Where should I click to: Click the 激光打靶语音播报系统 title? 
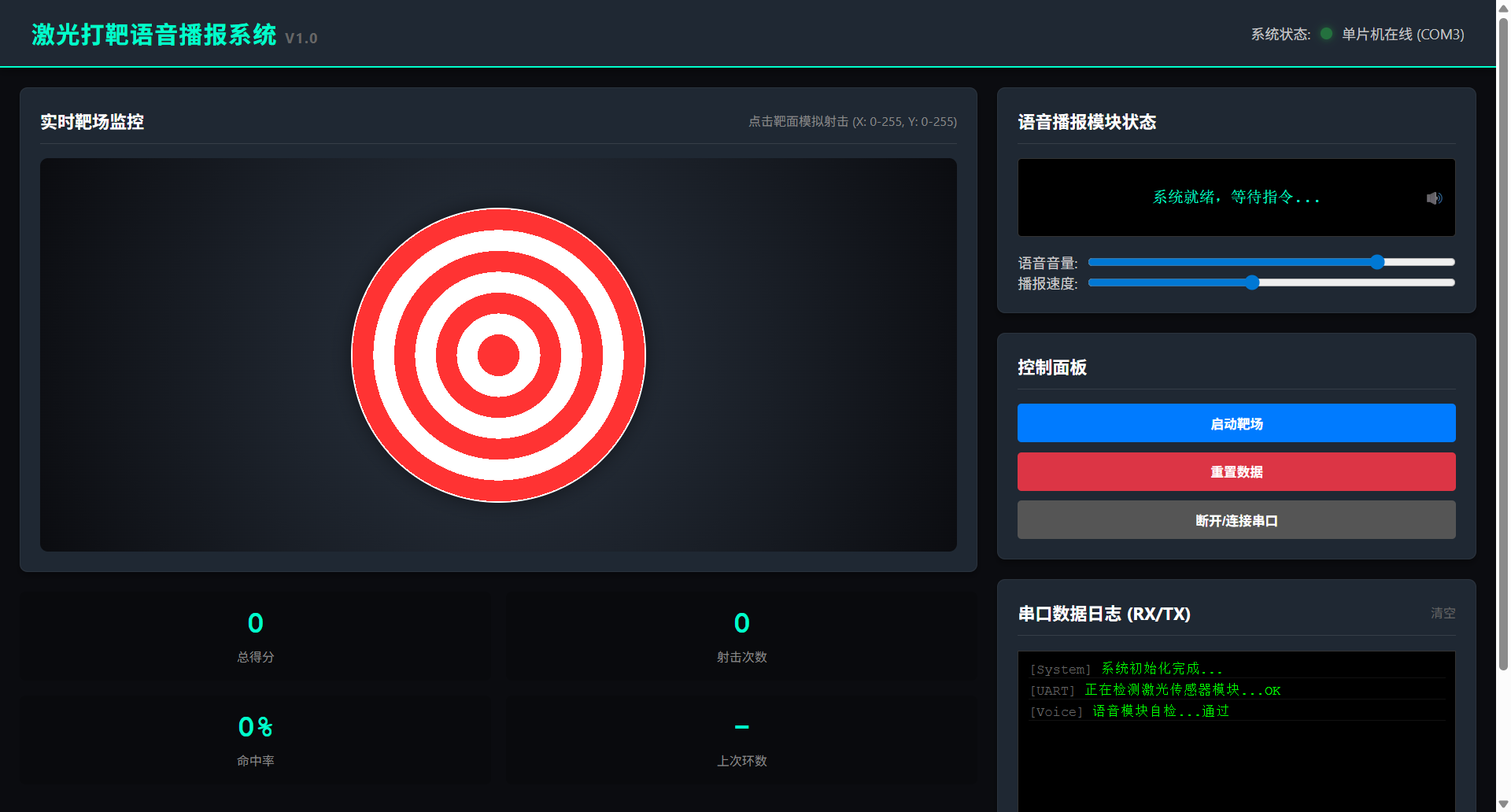click(x=154, y=35)
